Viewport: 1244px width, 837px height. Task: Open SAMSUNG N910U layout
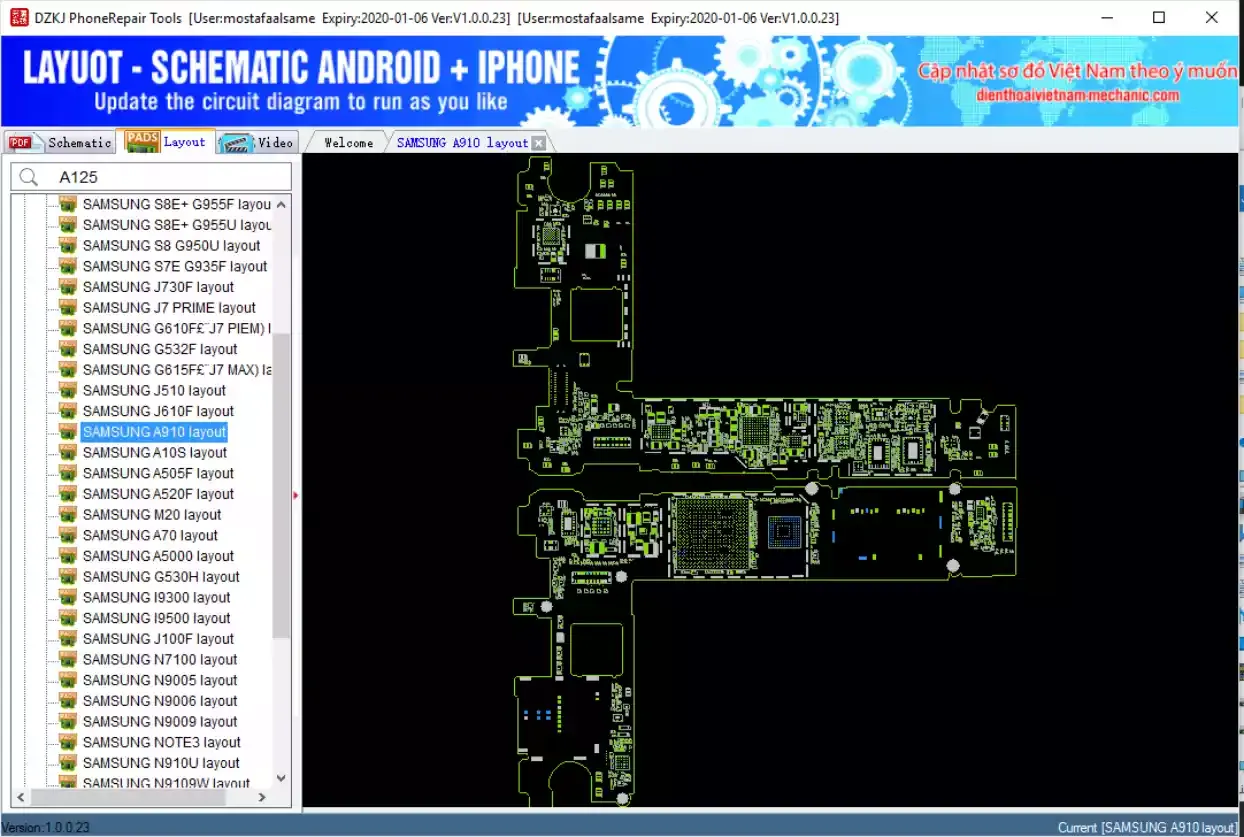[161, 763]
